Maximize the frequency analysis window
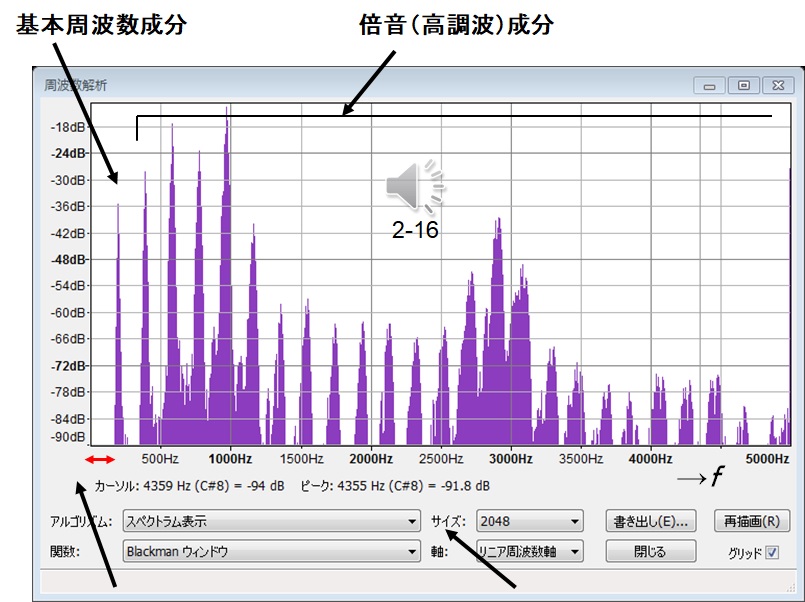 (x=743, y=86)
